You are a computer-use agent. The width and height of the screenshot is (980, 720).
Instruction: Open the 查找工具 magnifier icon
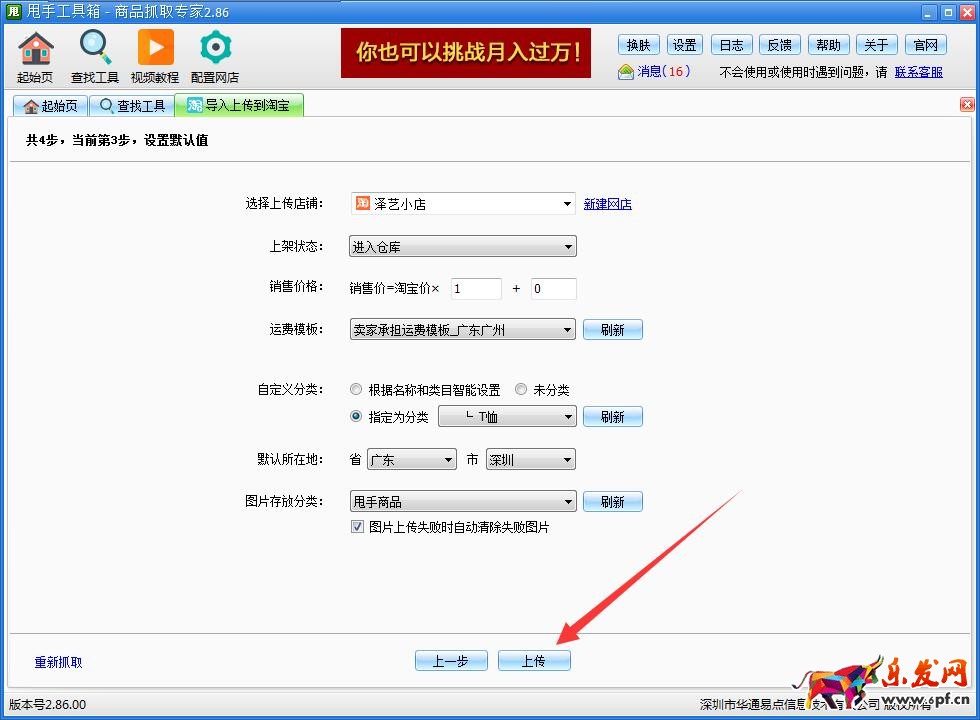click(95, 49)
